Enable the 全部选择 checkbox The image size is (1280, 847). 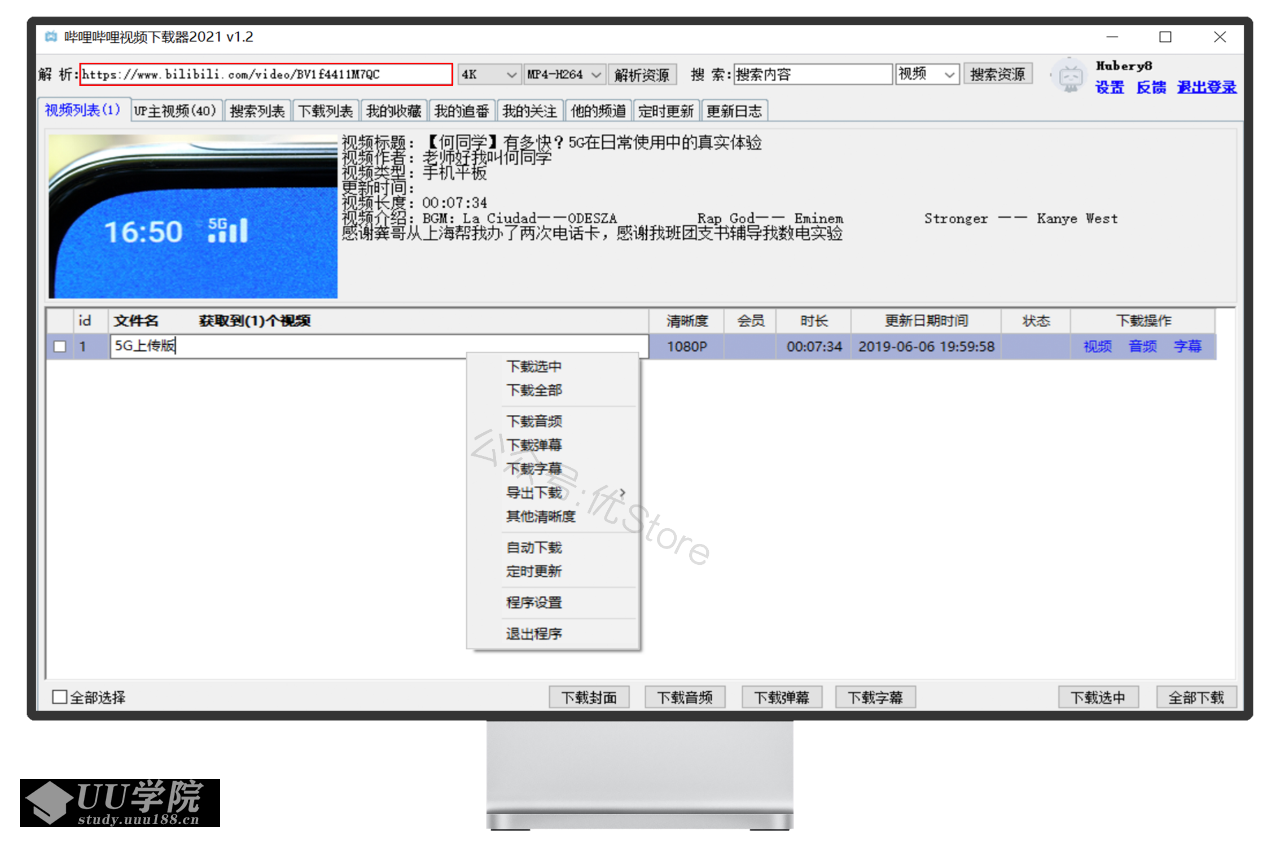(x=59, y=697)
